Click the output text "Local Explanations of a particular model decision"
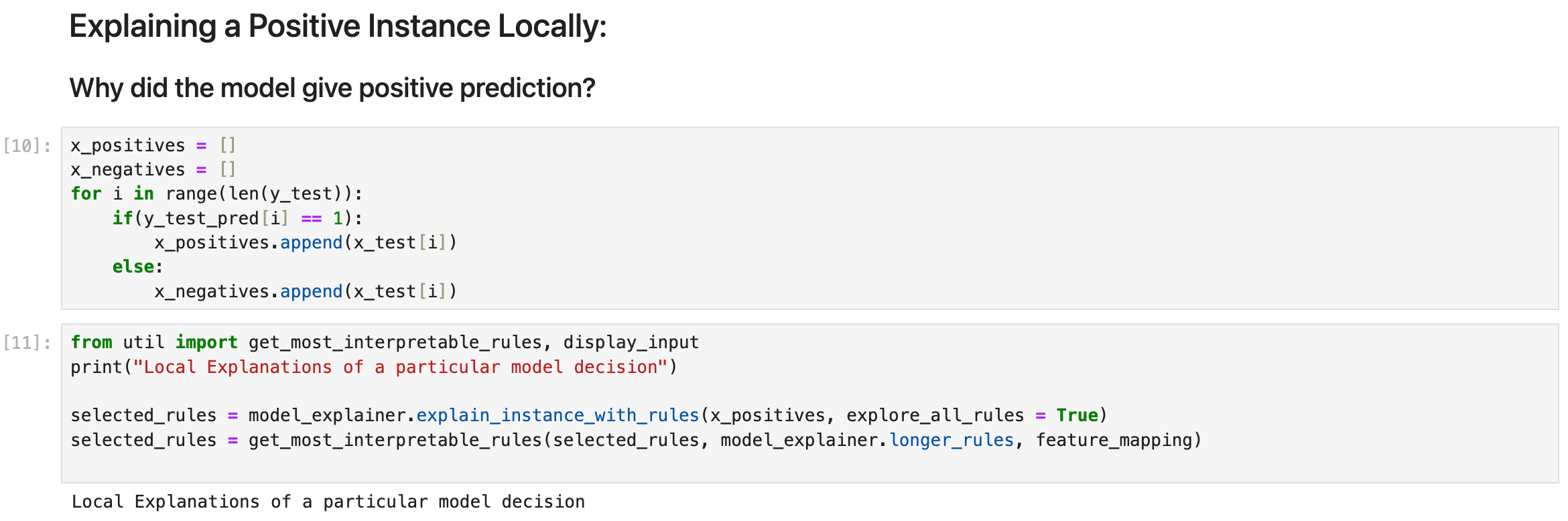The width and height of the screenshot is (1568, 521). [328, 502]
